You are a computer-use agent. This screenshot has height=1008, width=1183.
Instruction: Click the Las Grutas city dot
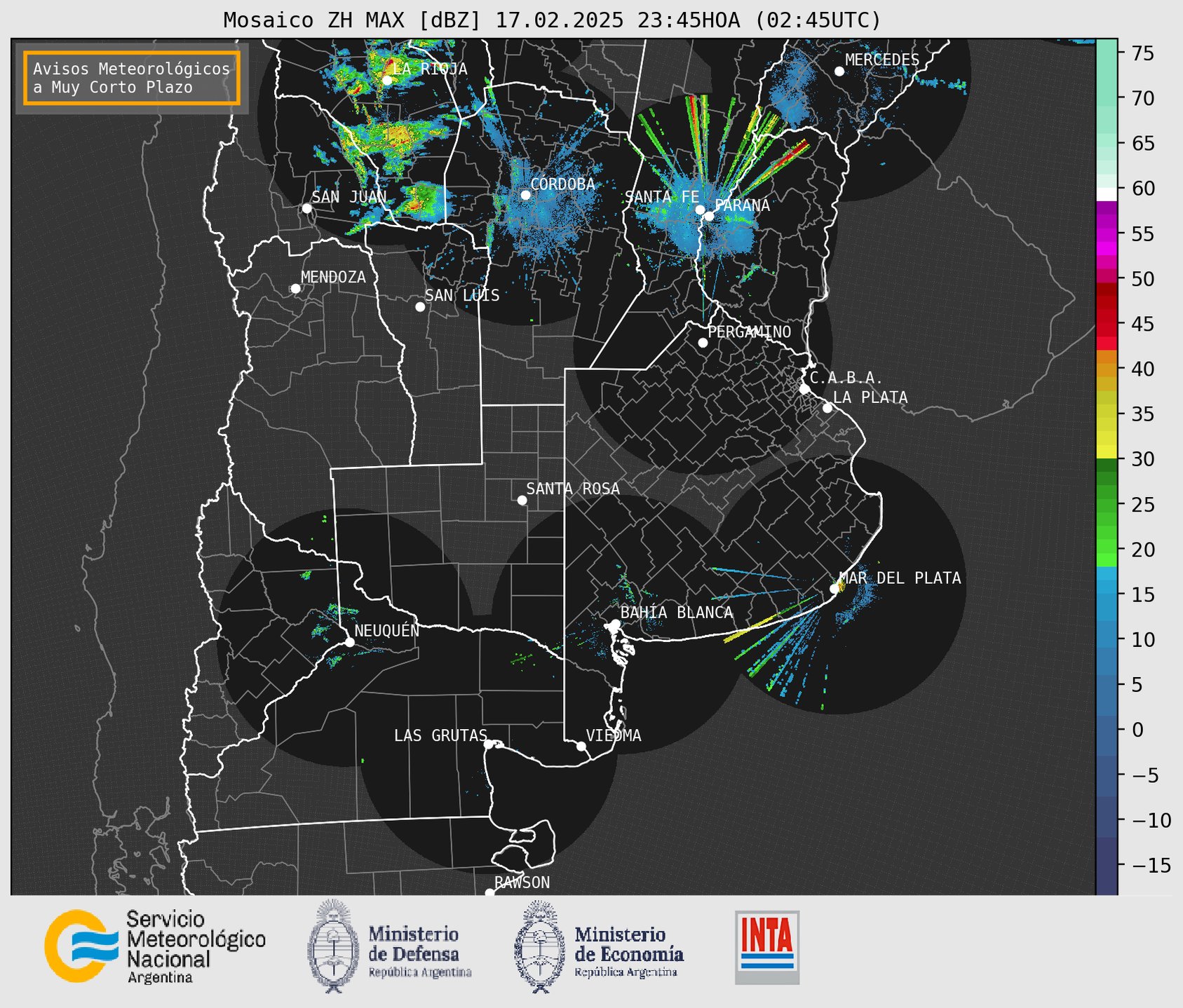(489, 744)
